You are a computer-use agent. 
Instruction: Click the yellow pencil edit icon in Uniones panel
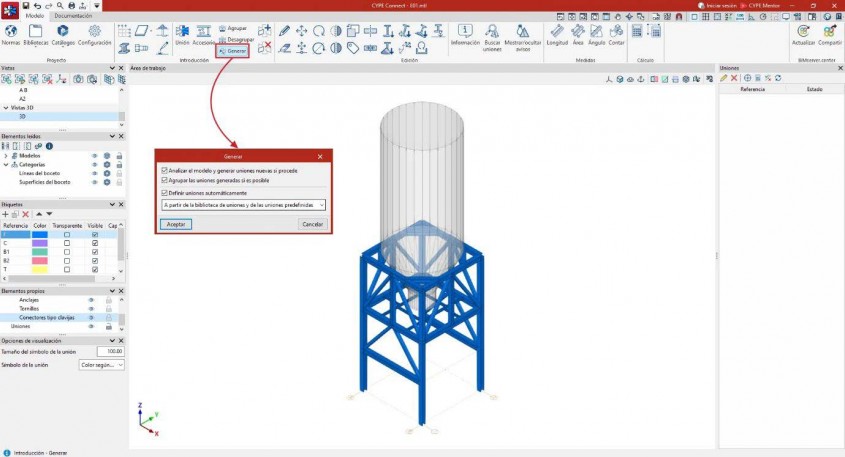tap(724, 78)
